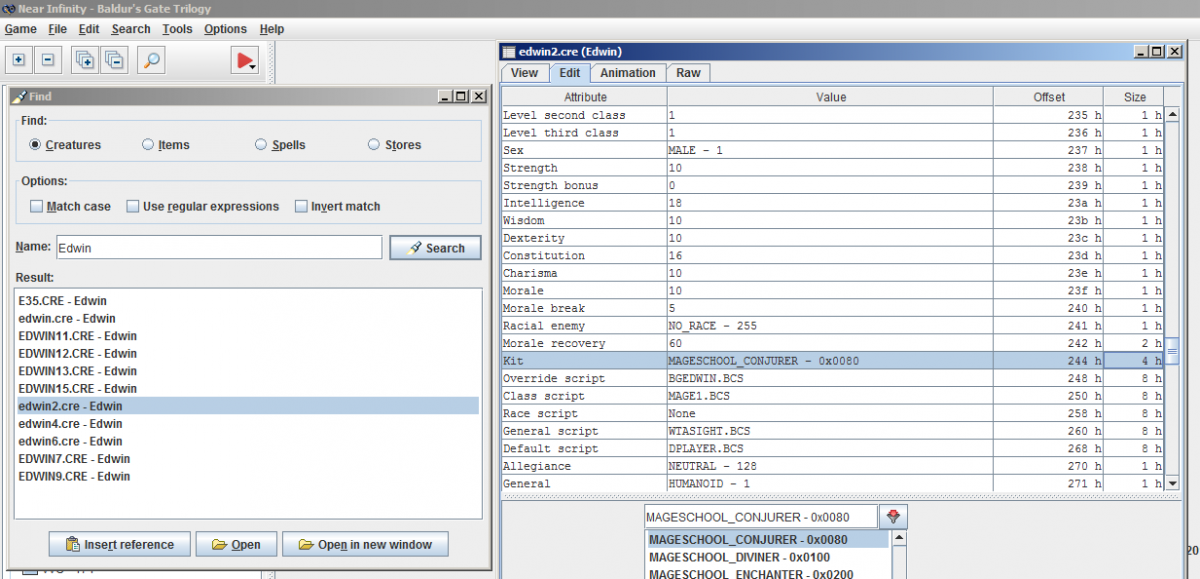Click the Open in new window button

tap(365, 545)
